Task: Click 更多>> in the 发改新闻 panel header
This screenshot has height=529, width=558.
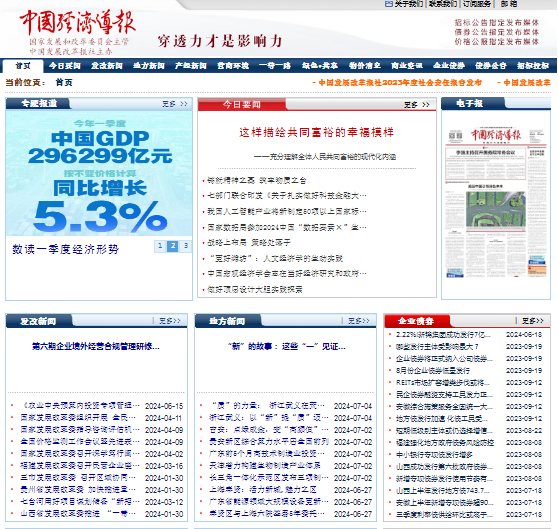Action: click(x=169, y=321)
